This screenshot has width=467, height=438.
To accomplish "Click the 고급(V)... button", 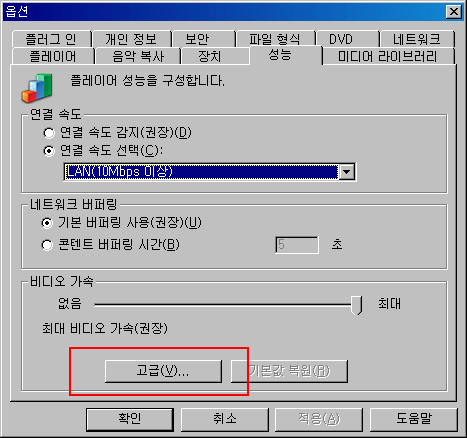I will [x=163, y=371].
